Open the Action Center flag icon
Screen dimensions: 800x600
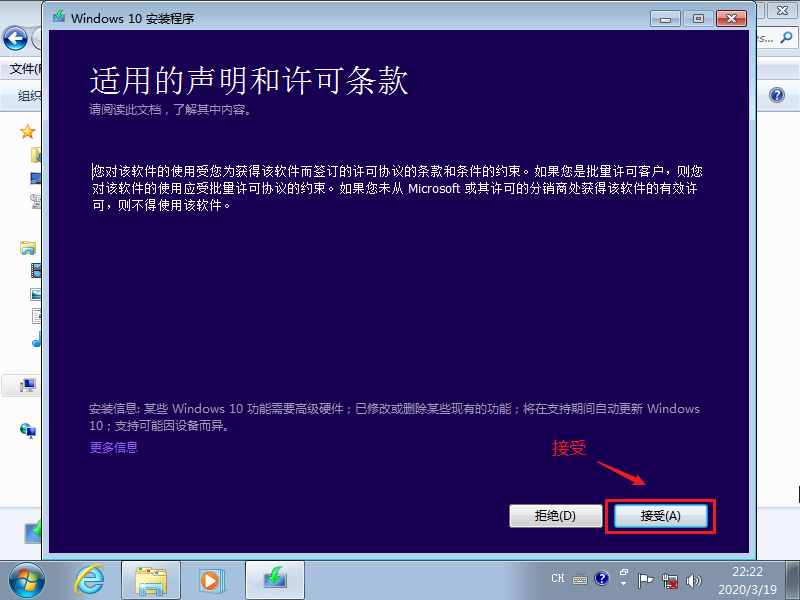[646, 579]
